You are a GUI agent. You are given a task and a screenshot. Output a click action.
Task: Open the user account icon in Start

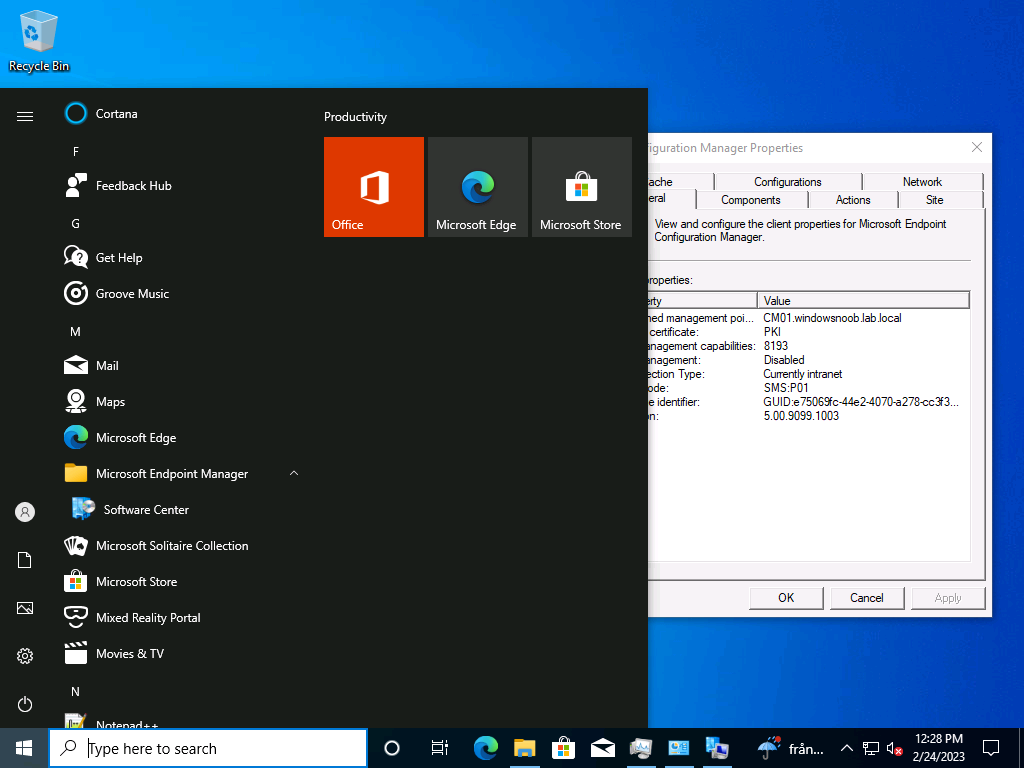coord(25,512)
